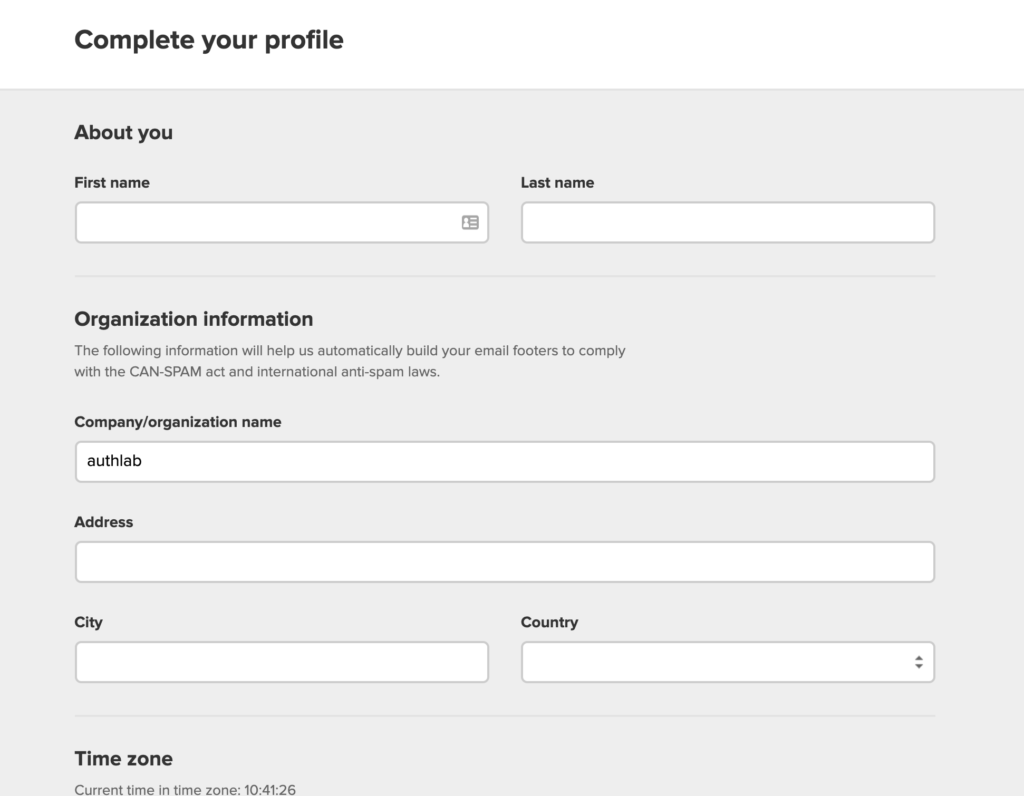The width and height of the screenshot is (1024, 796).
Task: Click the contact card icon in First name field
Action: [x=469, y=221]
